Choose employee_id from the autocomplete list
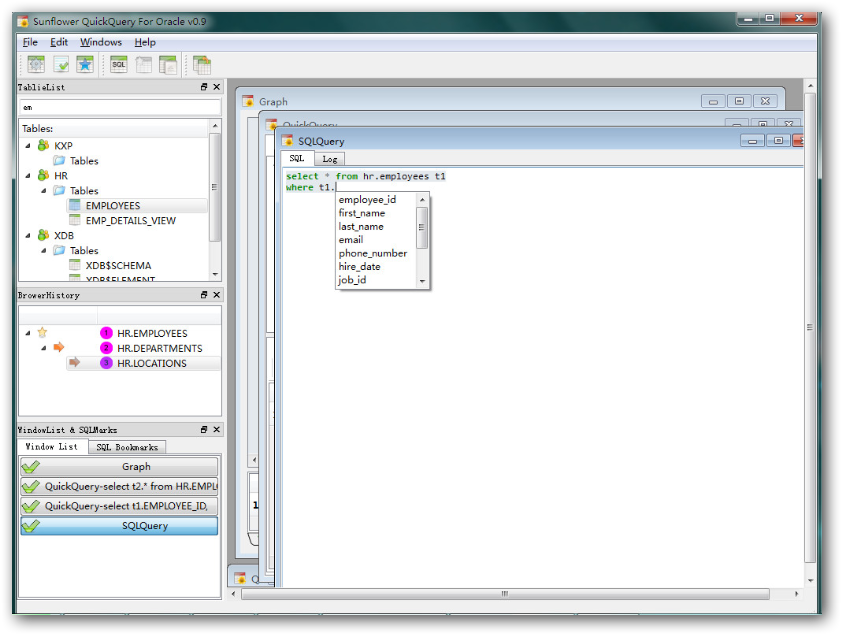Image resolution: width=842 pixels, height=635 pixels. [x=376, y=200]
